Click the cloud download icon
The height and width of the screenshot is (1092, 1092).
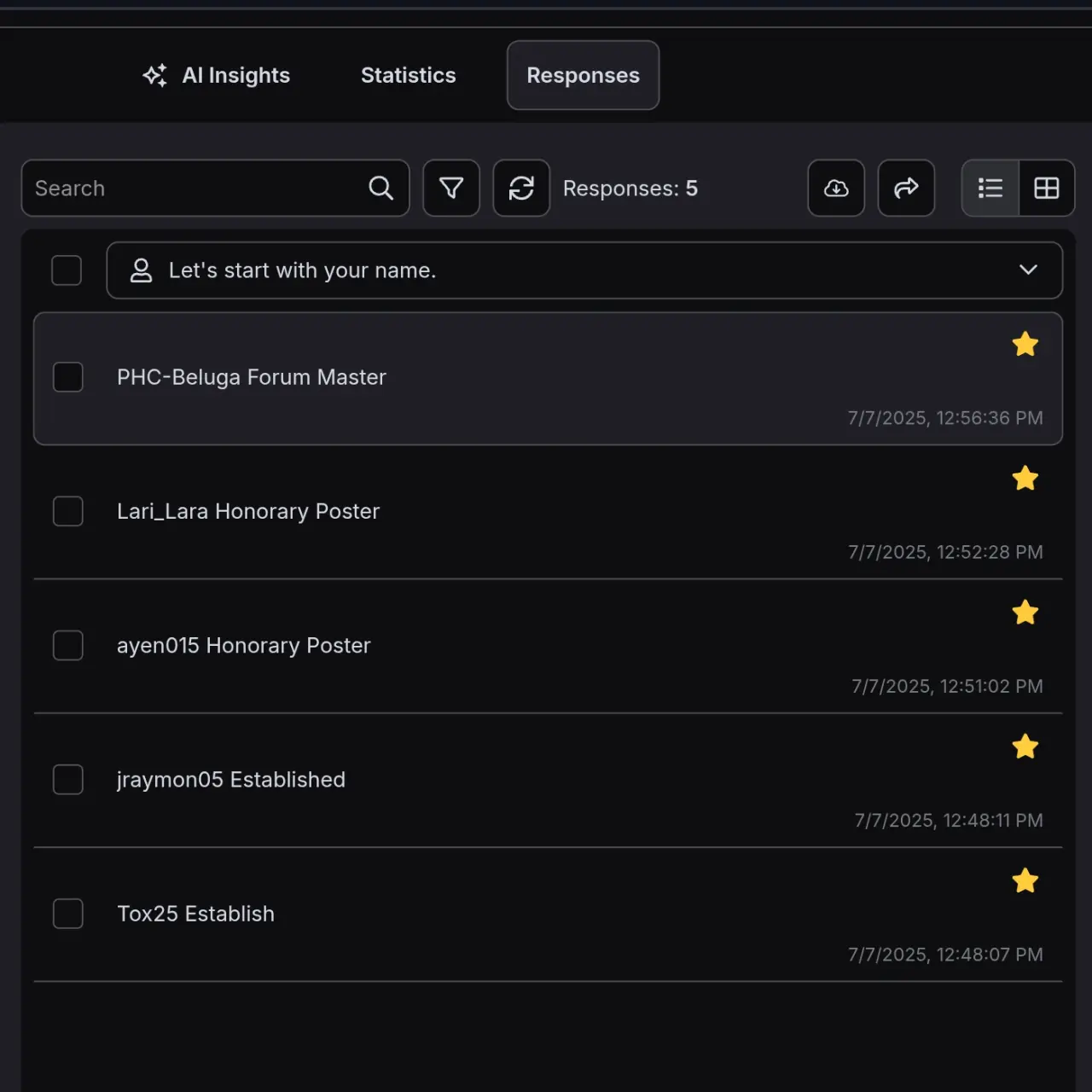point(836,188)
